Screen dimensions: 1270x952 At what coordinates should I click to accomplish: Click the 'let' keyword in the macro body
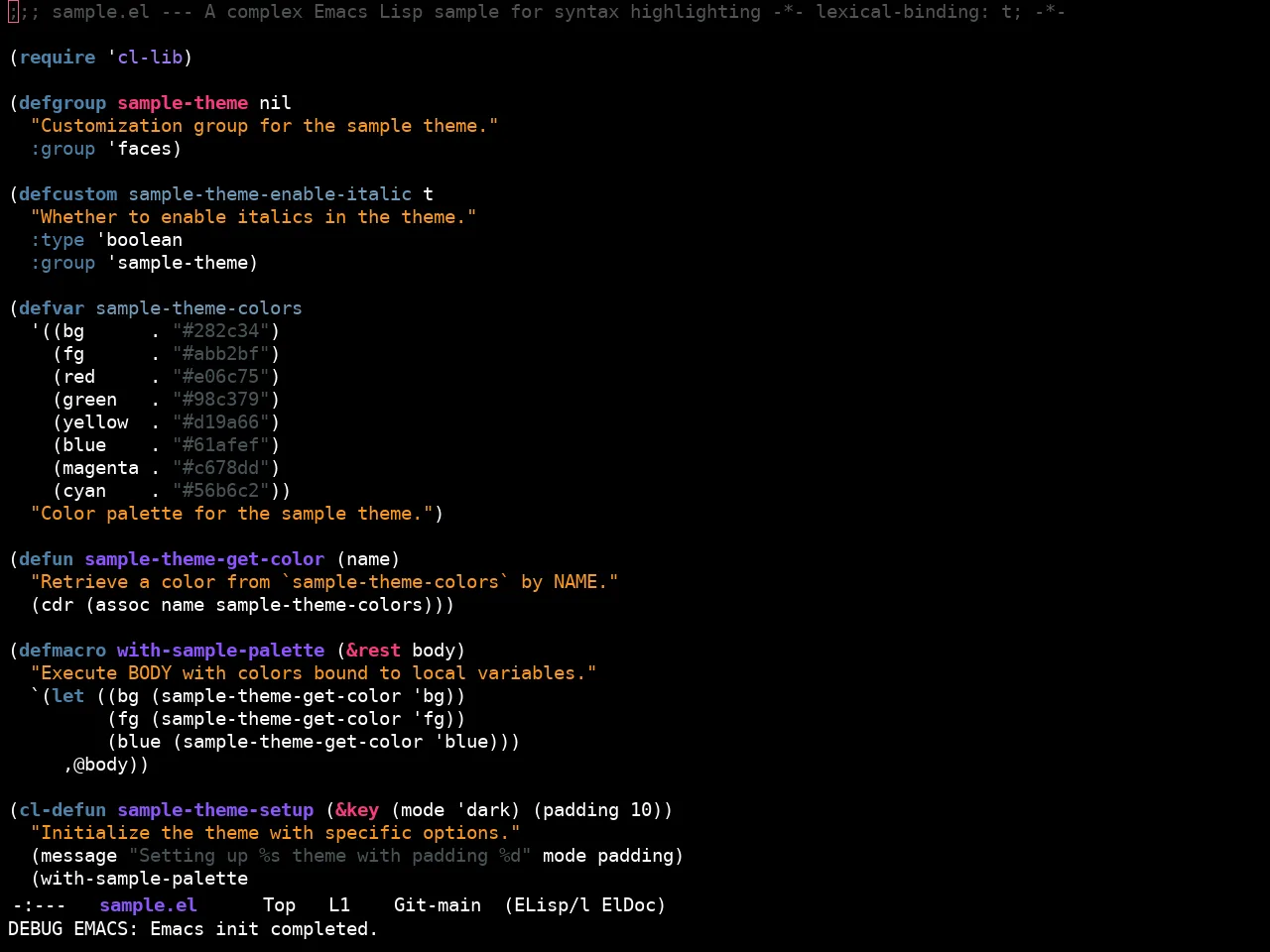point(68,696)
